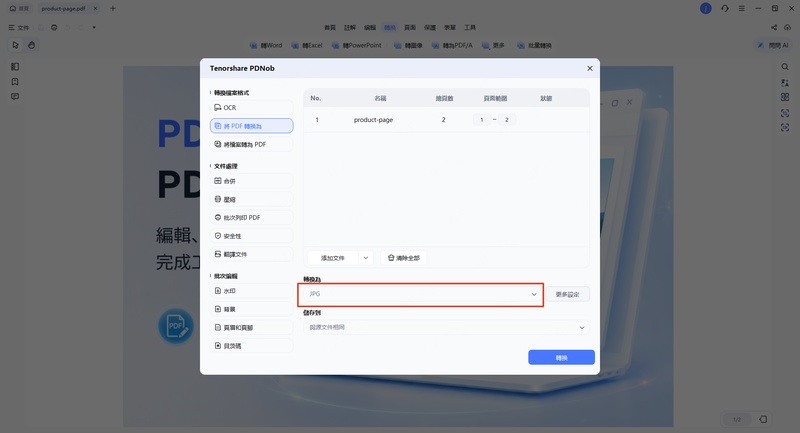
Task: Open the 更多 conversion dropdown in ribbon
Action: 493,45
